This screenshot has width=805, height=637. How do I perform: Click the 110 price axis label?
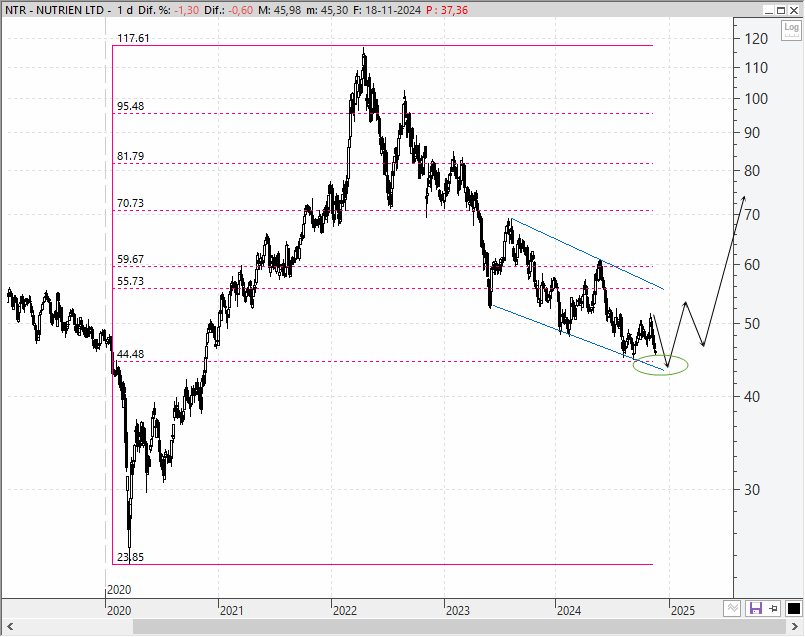pyautogui.click(x=756, y=68)
